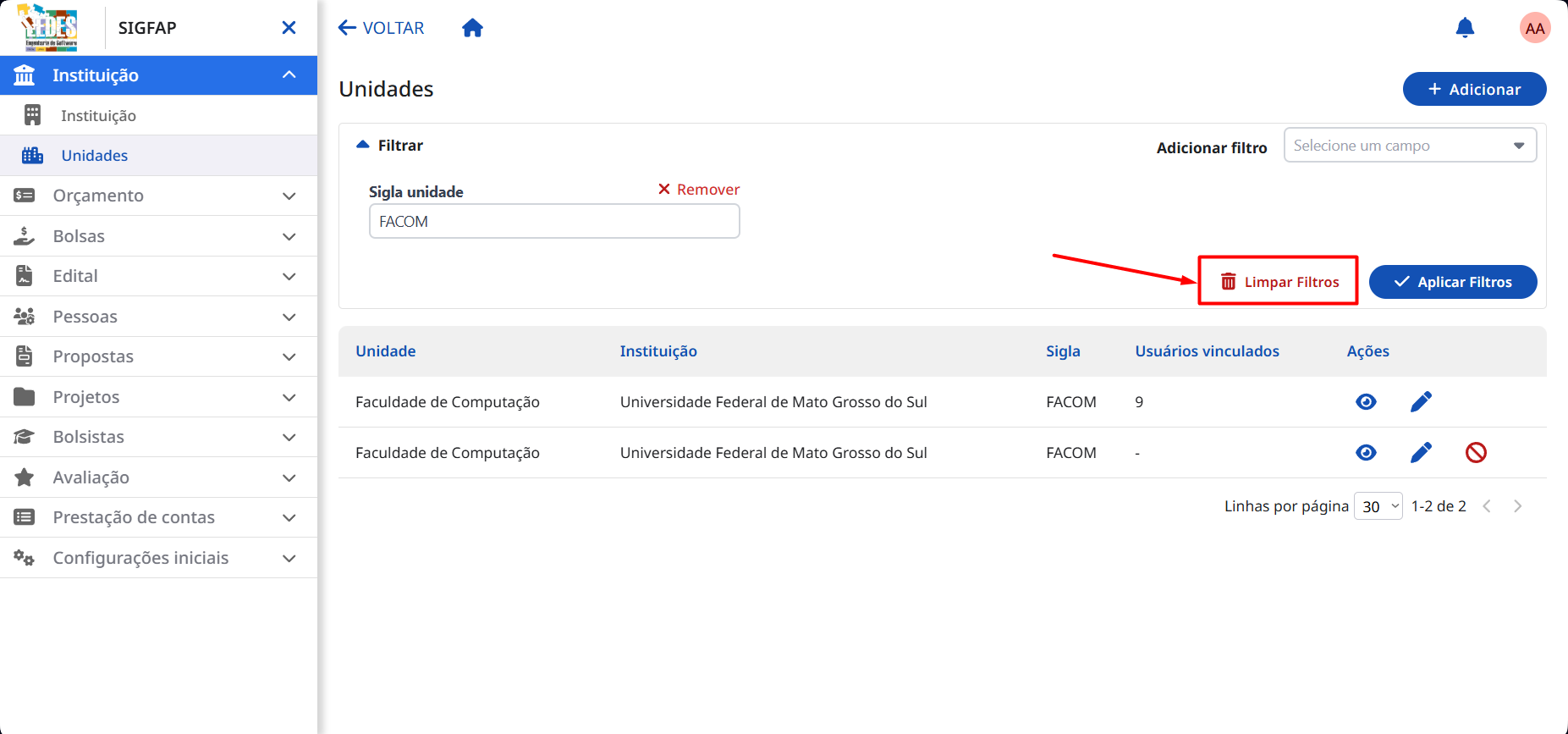Screen dimensions: 1568x734
Task: Select Unidades in the sidebar
Action: 158,156
